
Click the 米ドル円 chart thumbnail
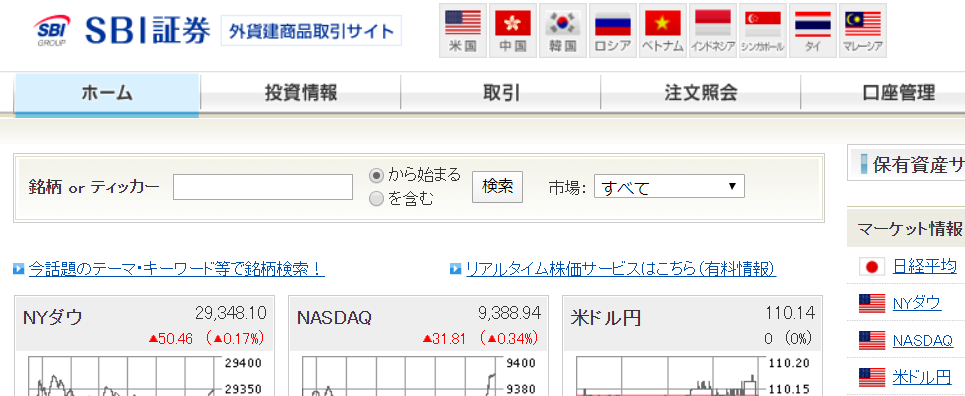point(693,374)
